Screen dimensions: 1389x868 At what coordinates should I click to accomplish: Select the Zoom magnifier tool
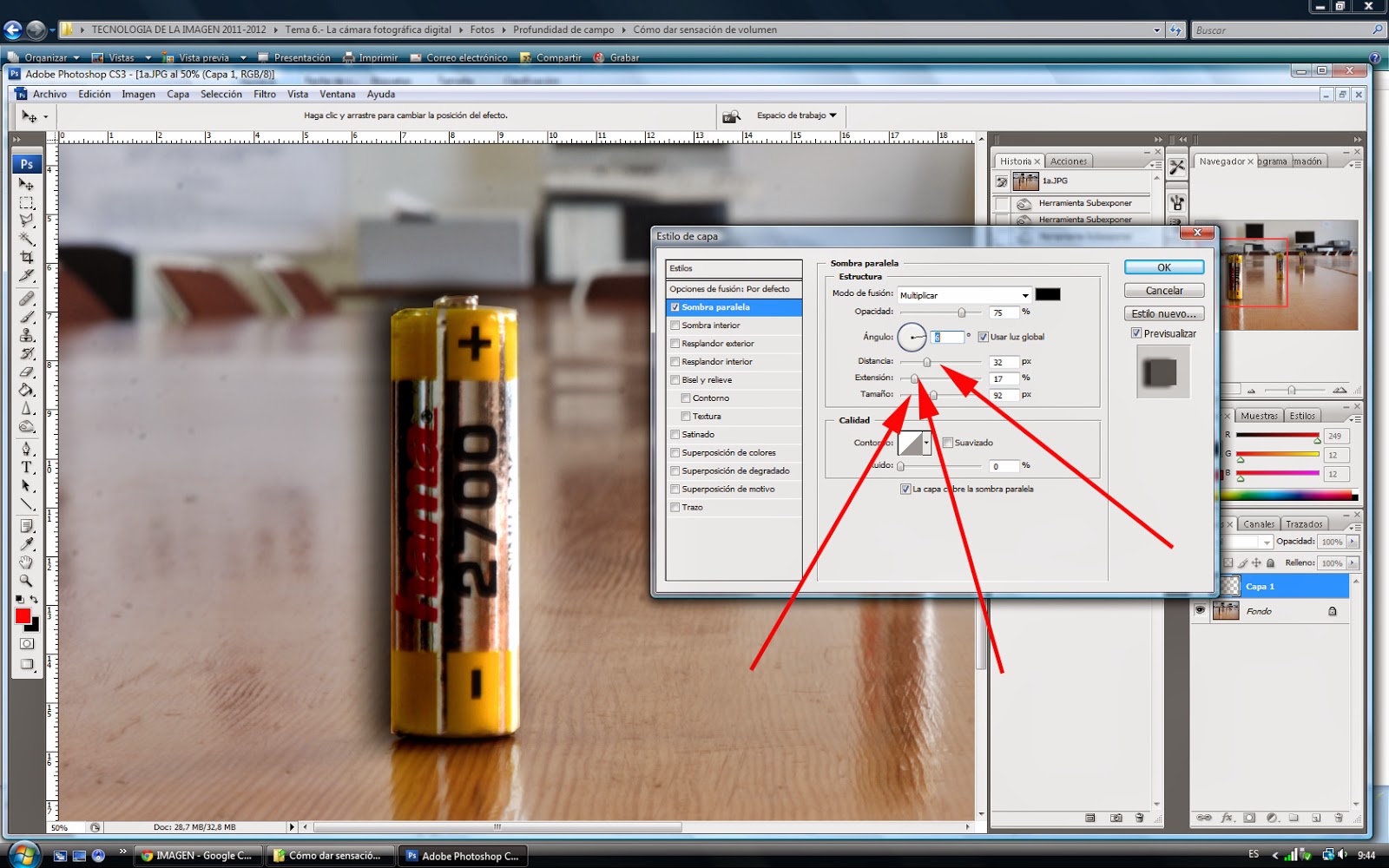point(27,581)
